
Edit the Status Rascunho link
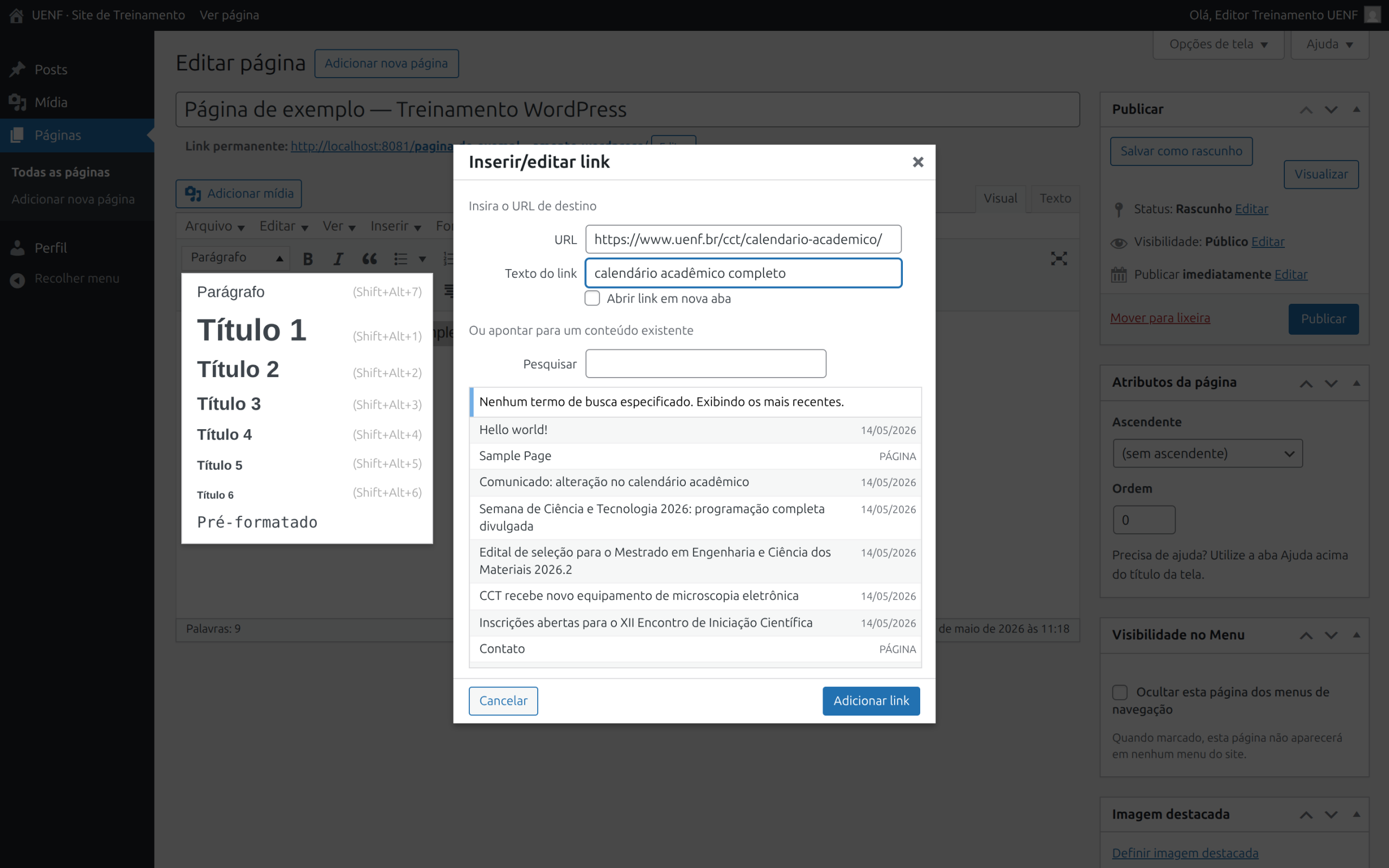[x=1251, y=209]
